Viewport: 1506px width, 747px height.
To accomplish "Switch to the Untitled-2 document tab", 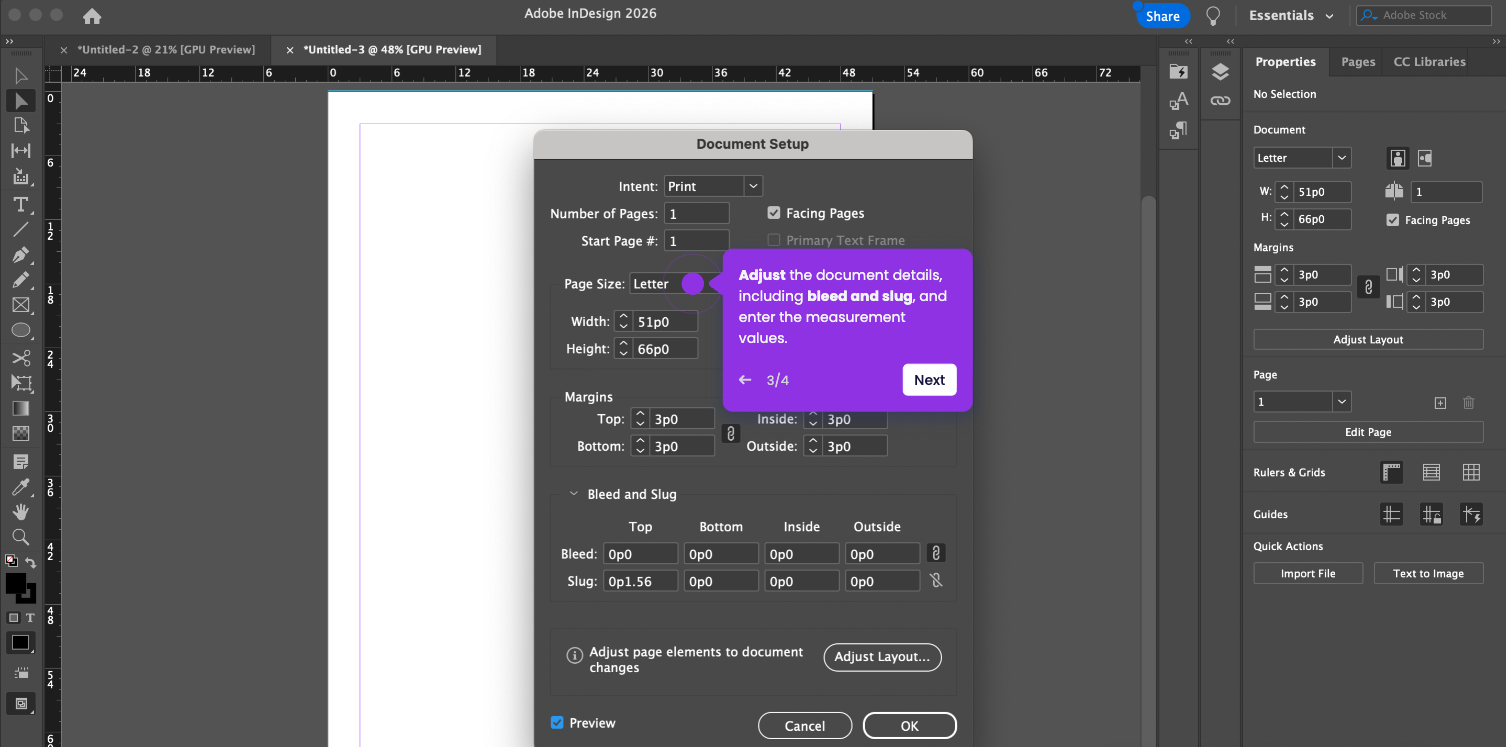I will [167, 49].
